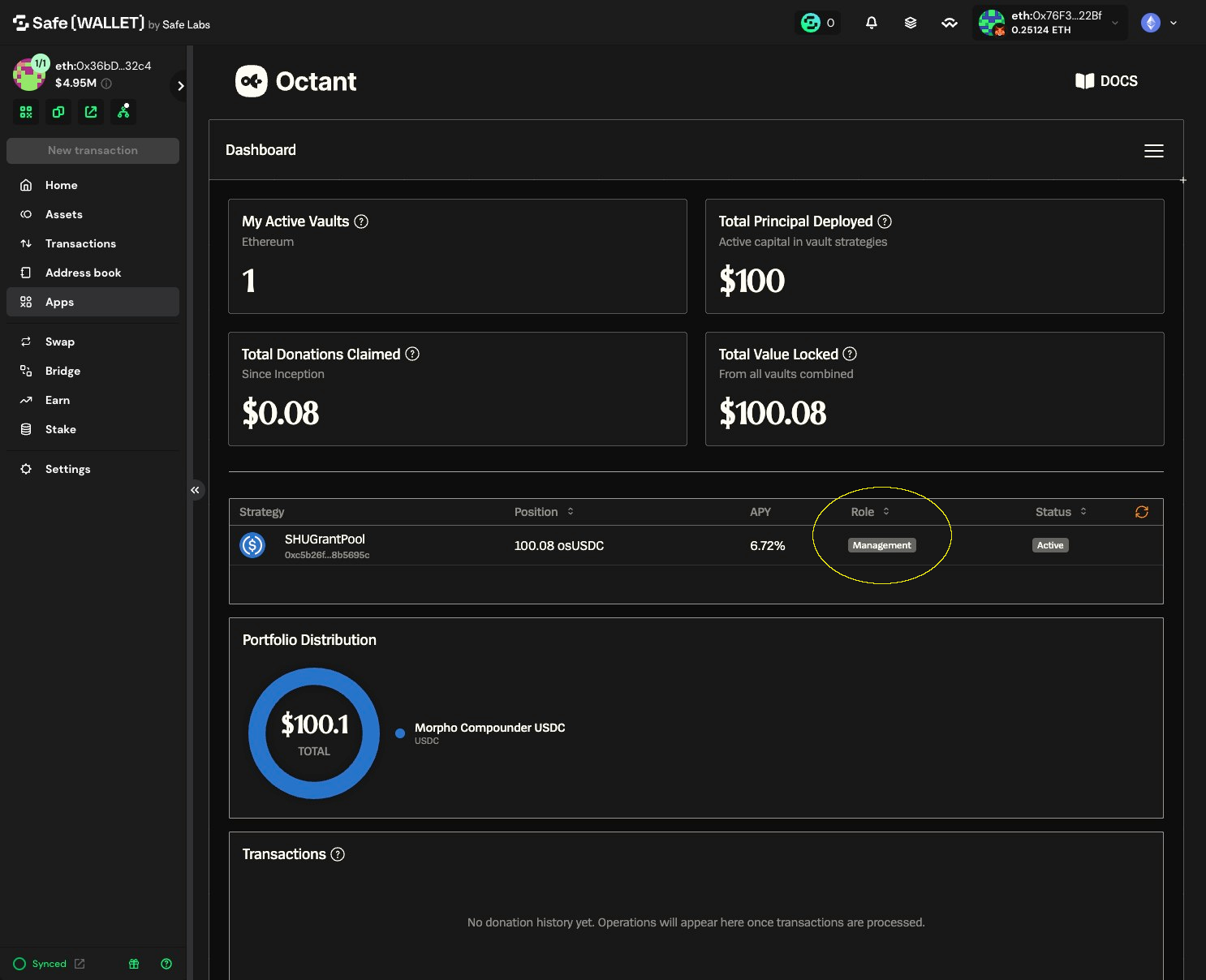Click the Morpho Compounder USDC legend label

pos(490,728)
